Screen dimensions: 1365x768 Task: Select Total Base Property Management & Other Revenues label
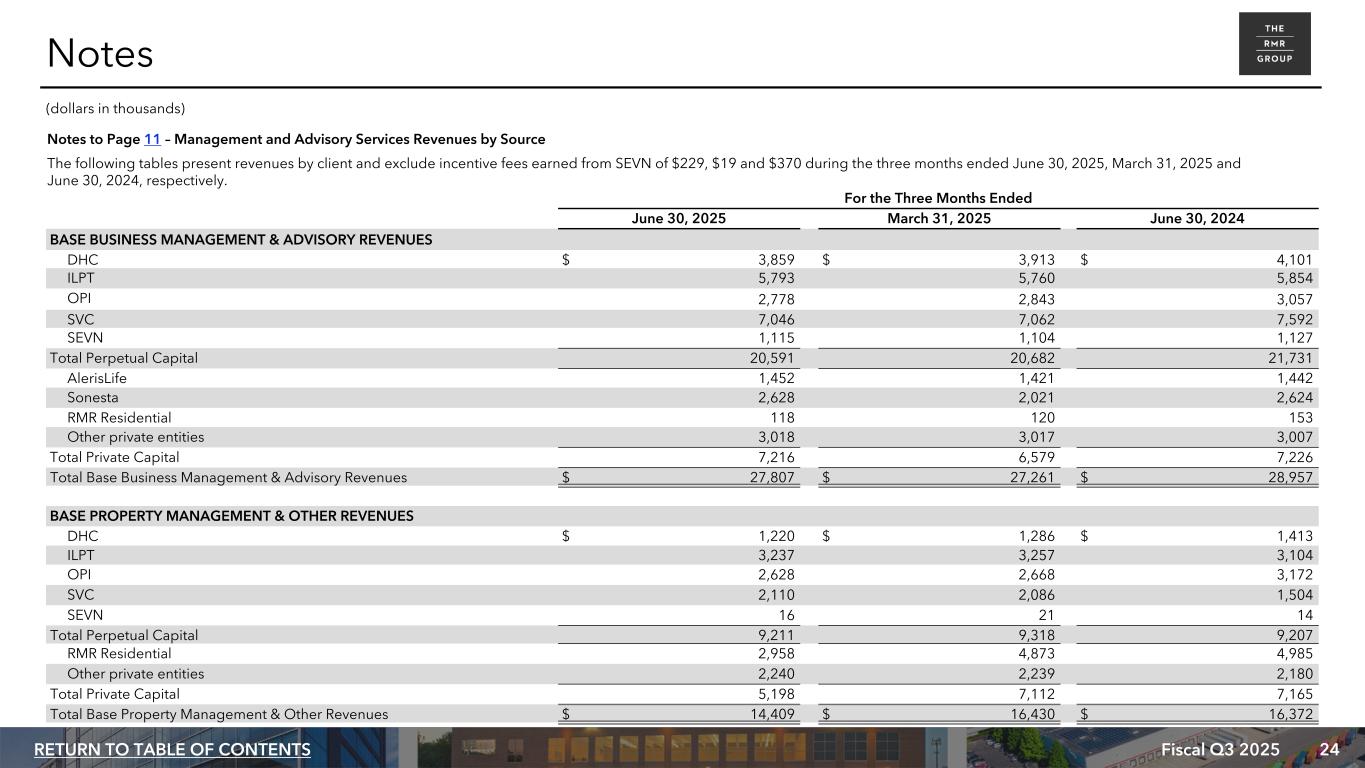[x=218, y=714]
